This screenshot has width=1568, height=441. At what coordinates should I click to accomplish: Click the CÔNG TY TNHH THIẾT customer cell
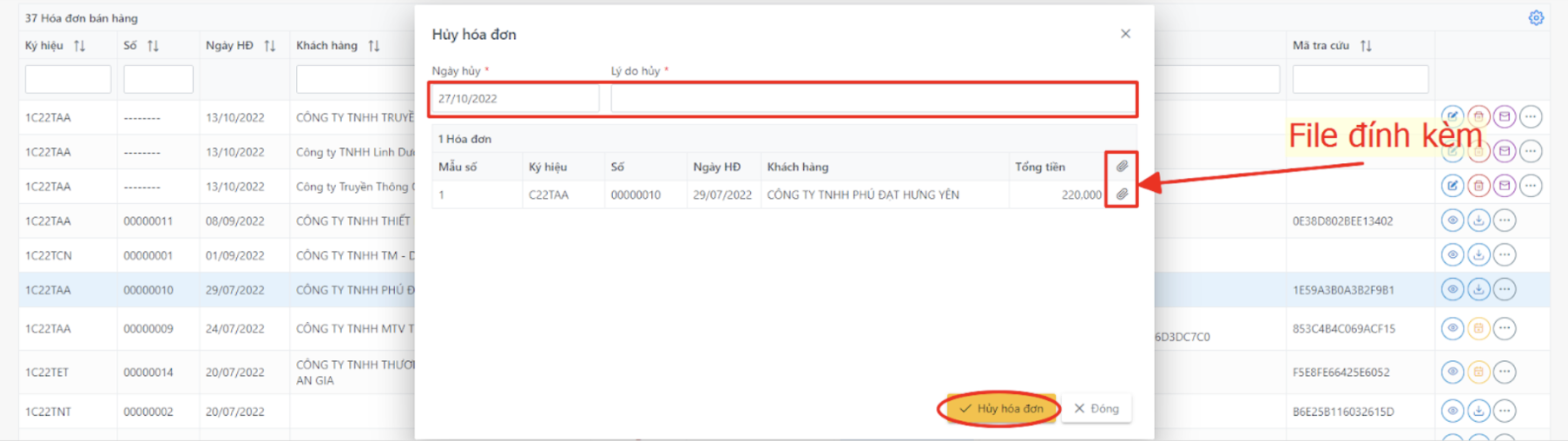click(353, 220)
